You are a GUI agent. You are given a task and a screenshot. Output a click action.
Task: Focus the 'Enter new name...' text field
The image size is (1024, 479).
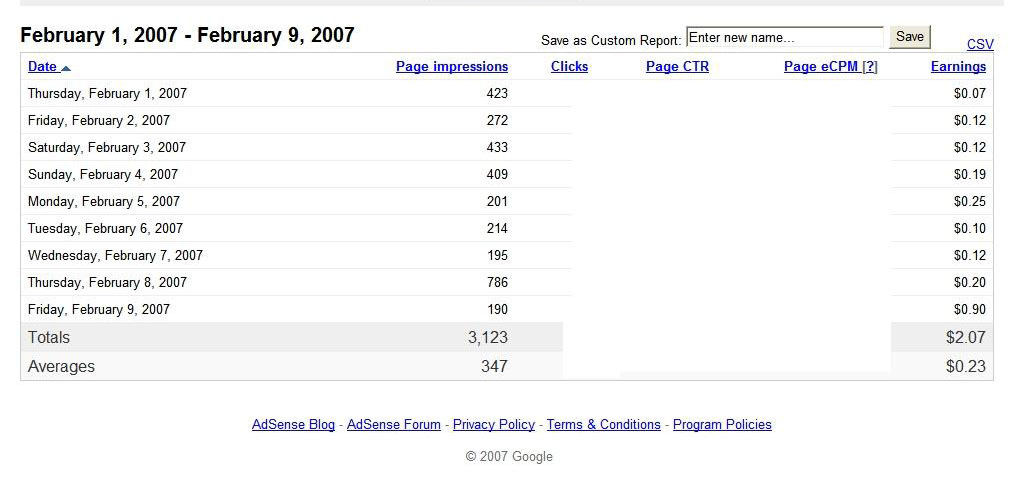[784, 38]
